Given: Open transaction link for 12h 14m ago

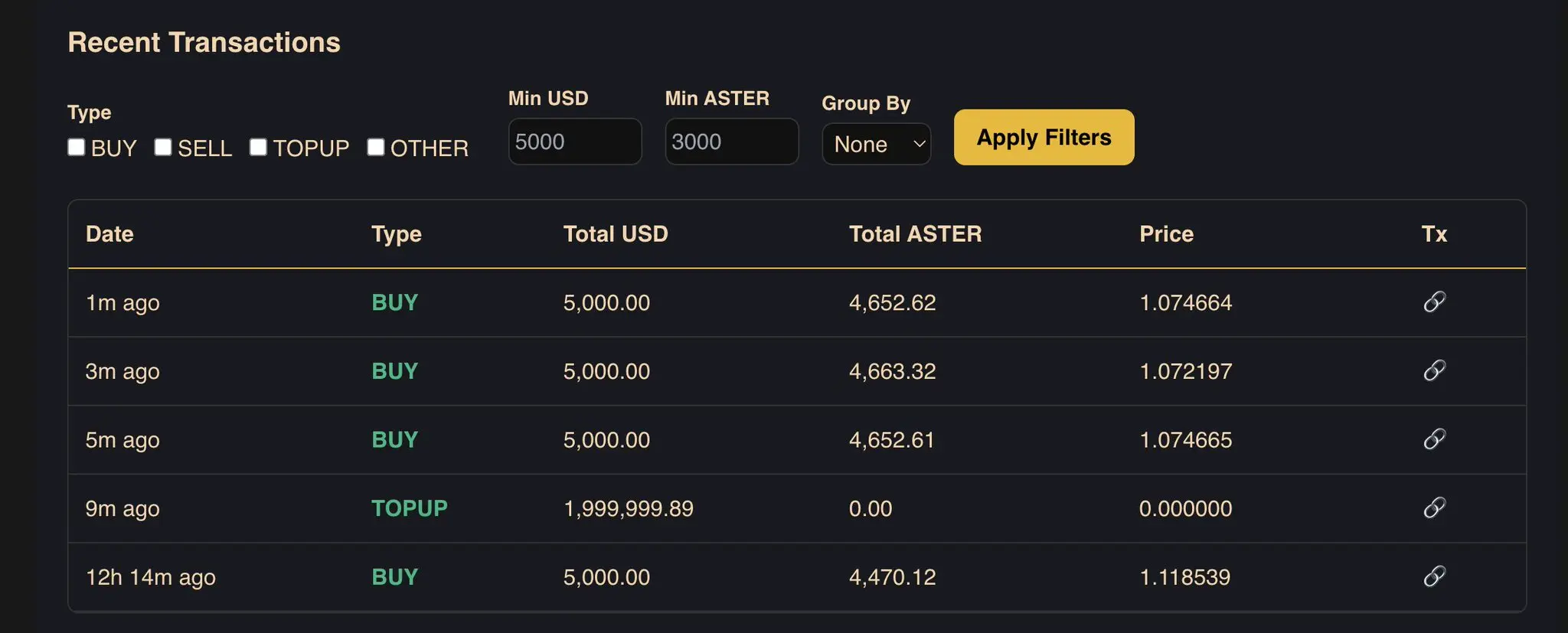Looking at the screenshot, I should coord(1434,576).
